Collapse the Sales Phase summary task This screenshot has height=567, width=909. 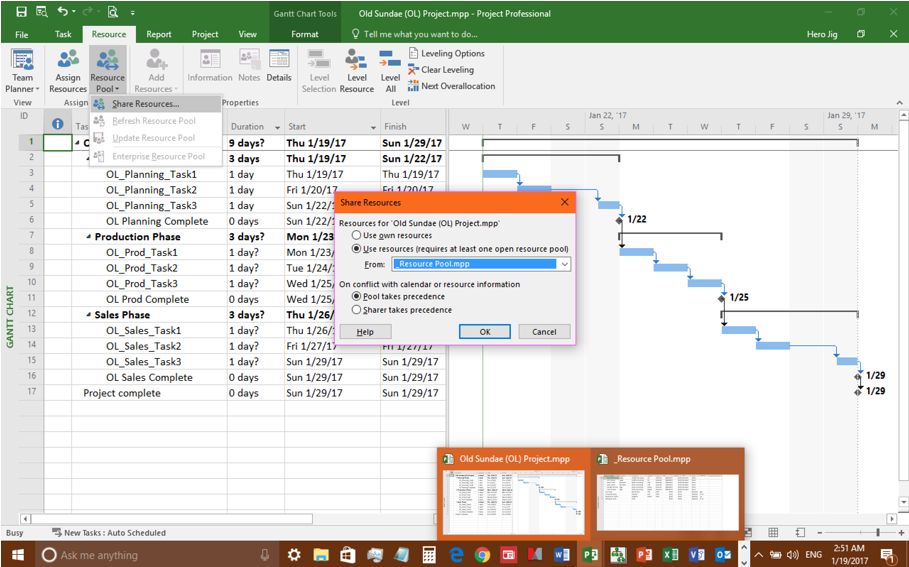coord(89,315)
